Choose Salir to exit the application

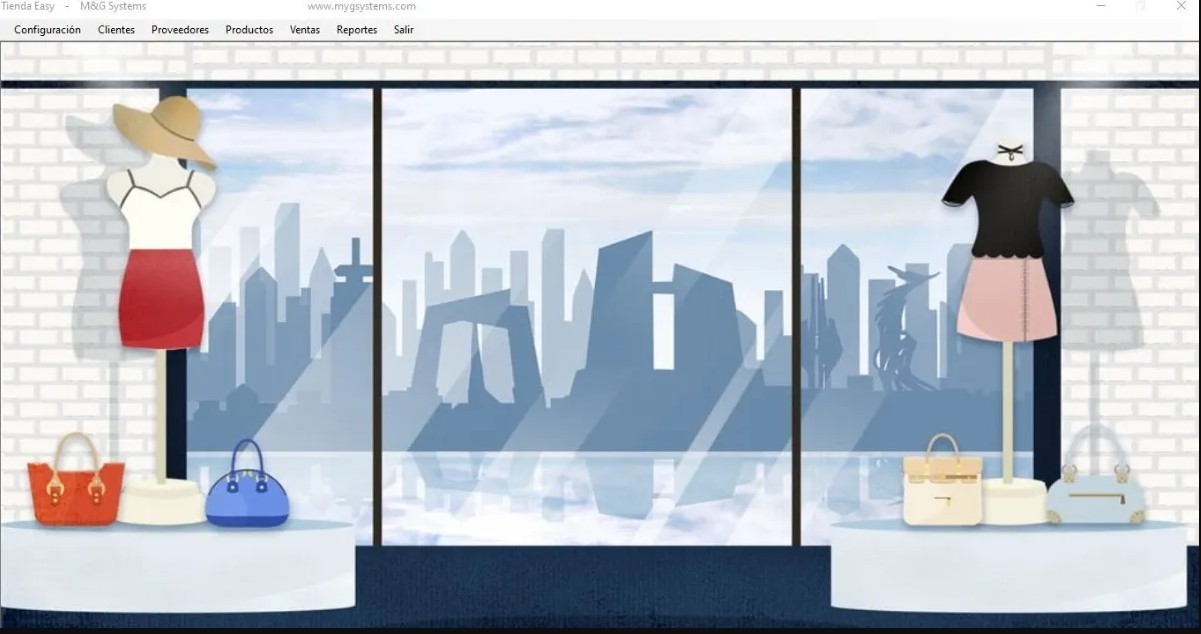(x=404, y=30)
